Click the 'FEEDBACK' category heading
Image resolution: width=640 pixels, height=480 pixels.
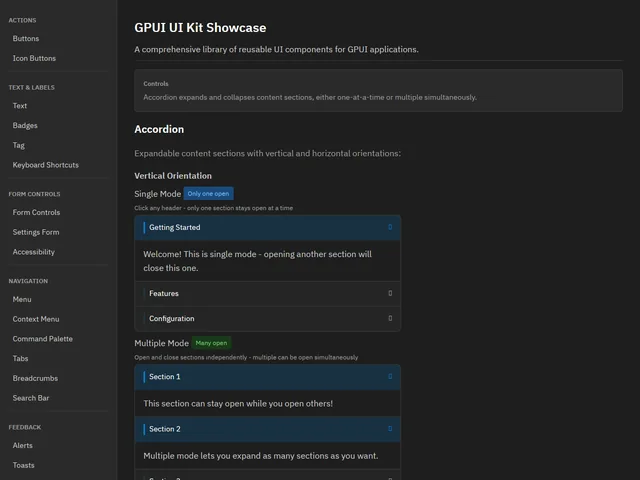pyautogui.click(x=25, y=427)
